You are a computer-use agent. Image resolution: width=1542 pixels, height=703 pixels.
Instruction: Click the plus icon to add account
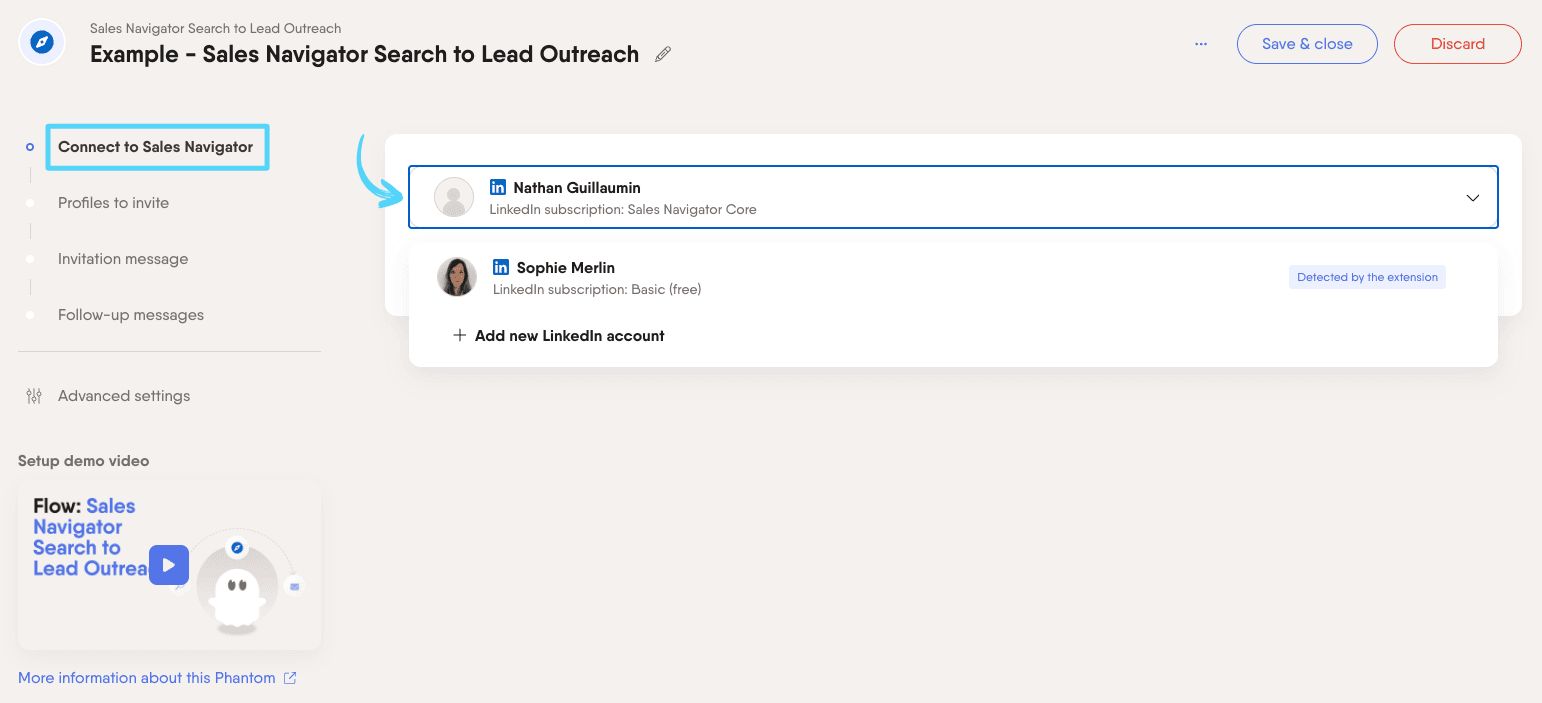460,336
